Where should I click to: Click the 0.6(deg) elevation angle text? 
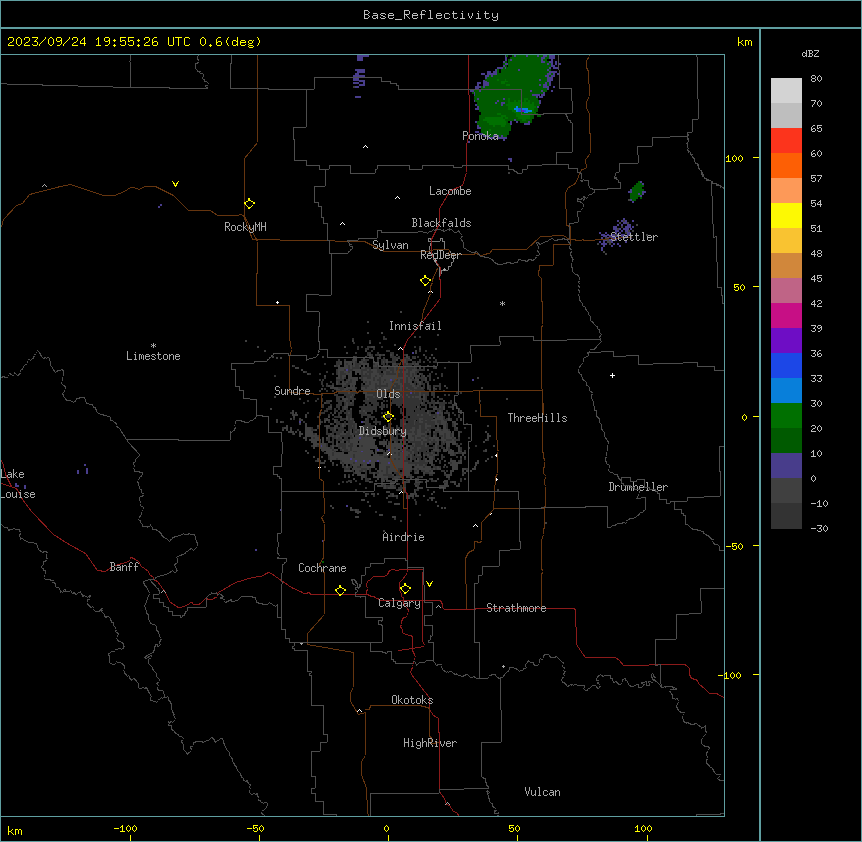point(230,42)
